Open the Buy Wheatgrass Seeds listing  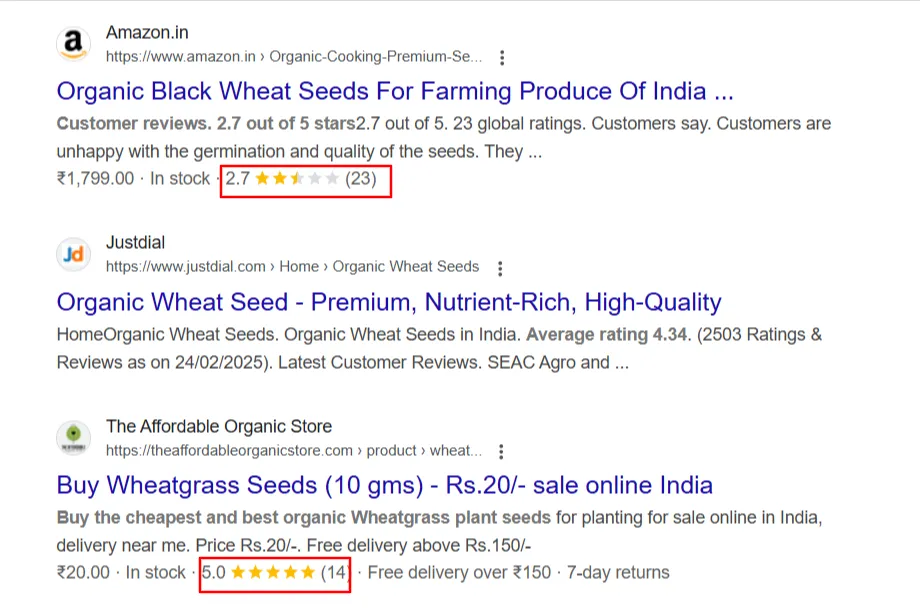click(383, 485)
